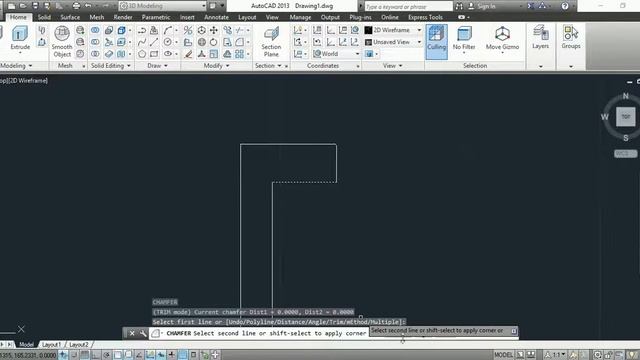Select the Move Gizmo tool
The width and height of the screenshot is (640, 360).
[502, 39]
